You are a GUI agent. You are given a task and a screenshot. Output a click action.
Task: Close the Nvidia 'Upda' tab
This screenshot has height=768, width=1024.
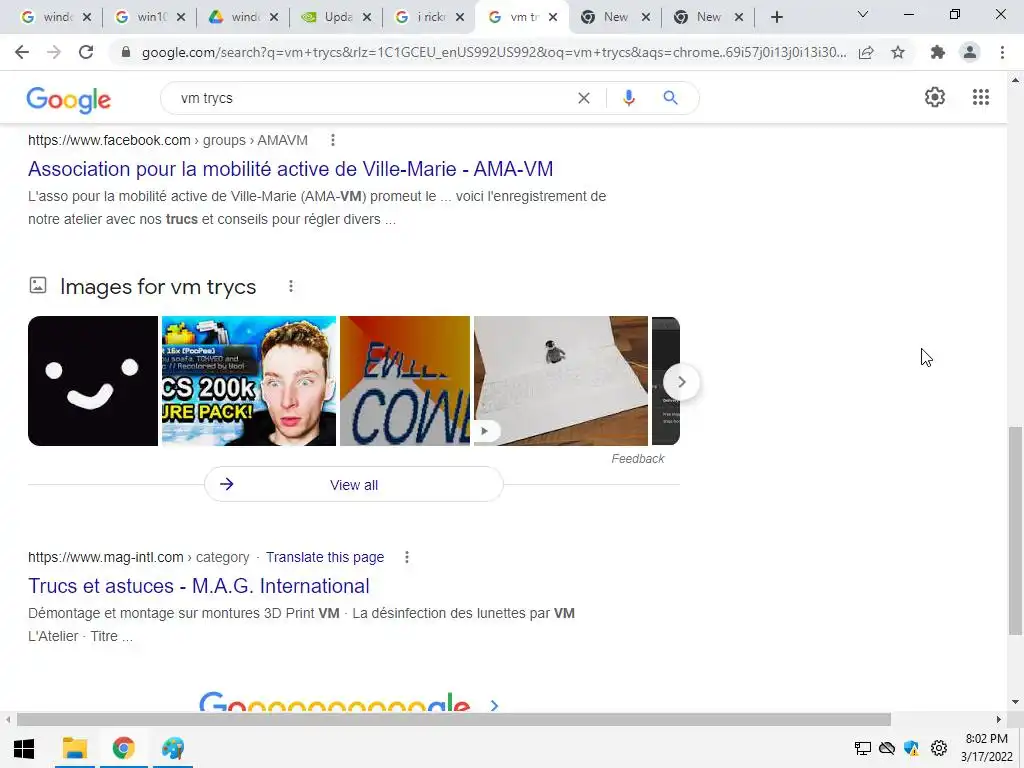pyautogui.click(x=367, y=18)
